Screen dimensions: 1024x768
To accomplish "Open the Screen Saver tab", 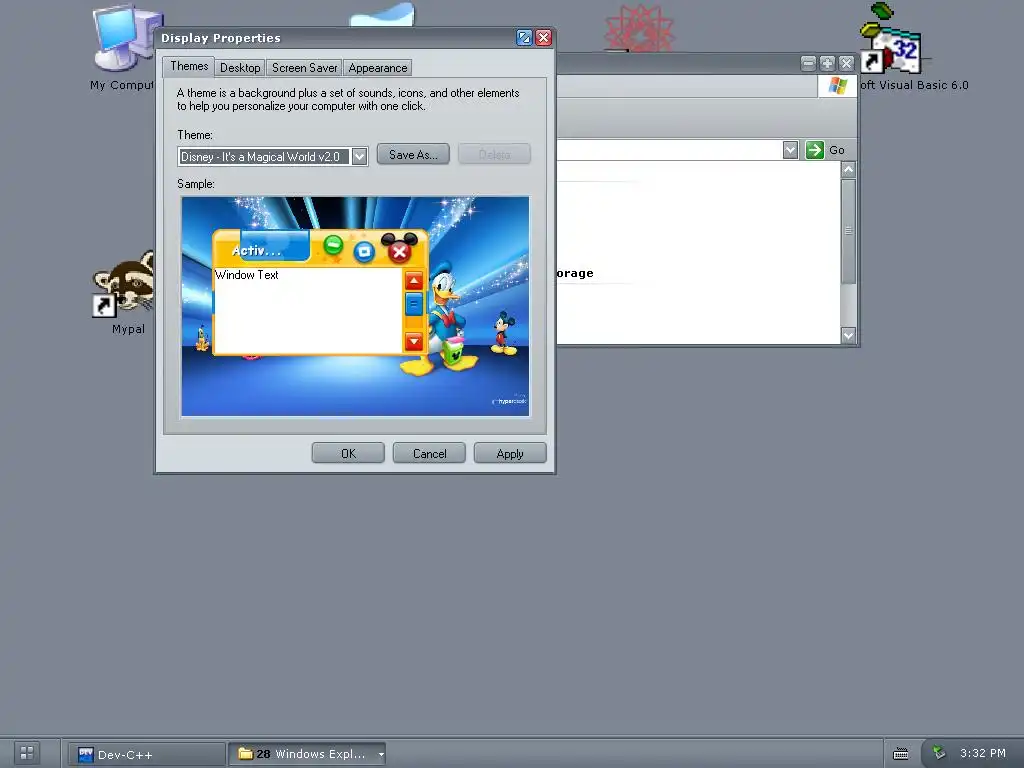I will (x=304, y=68).
